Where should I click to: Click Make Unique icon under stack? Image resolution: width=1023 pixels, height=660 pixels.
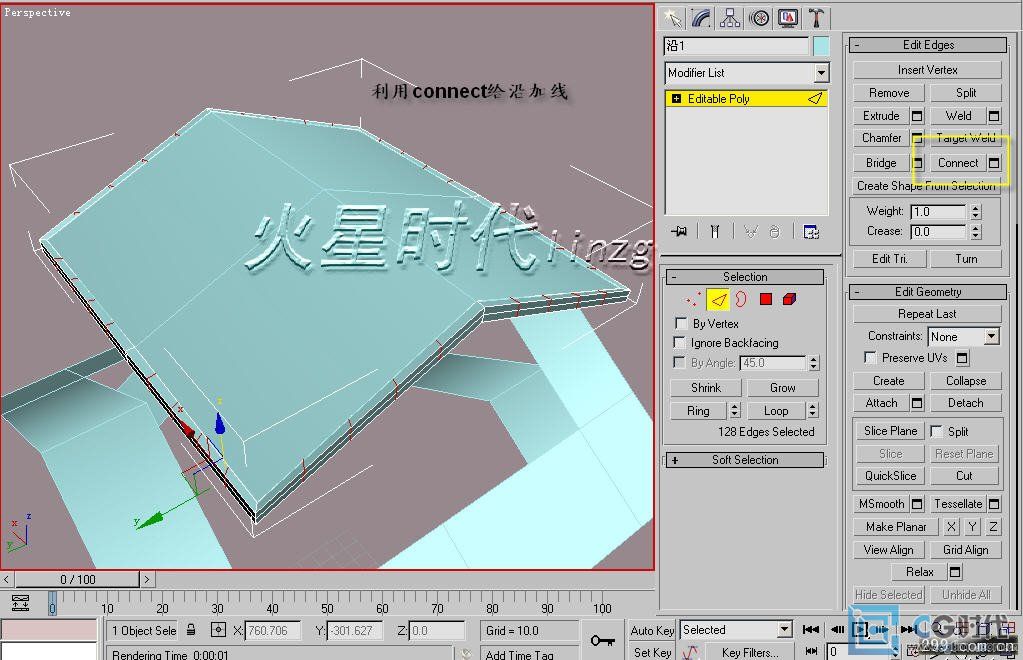(x=751, y=232)
